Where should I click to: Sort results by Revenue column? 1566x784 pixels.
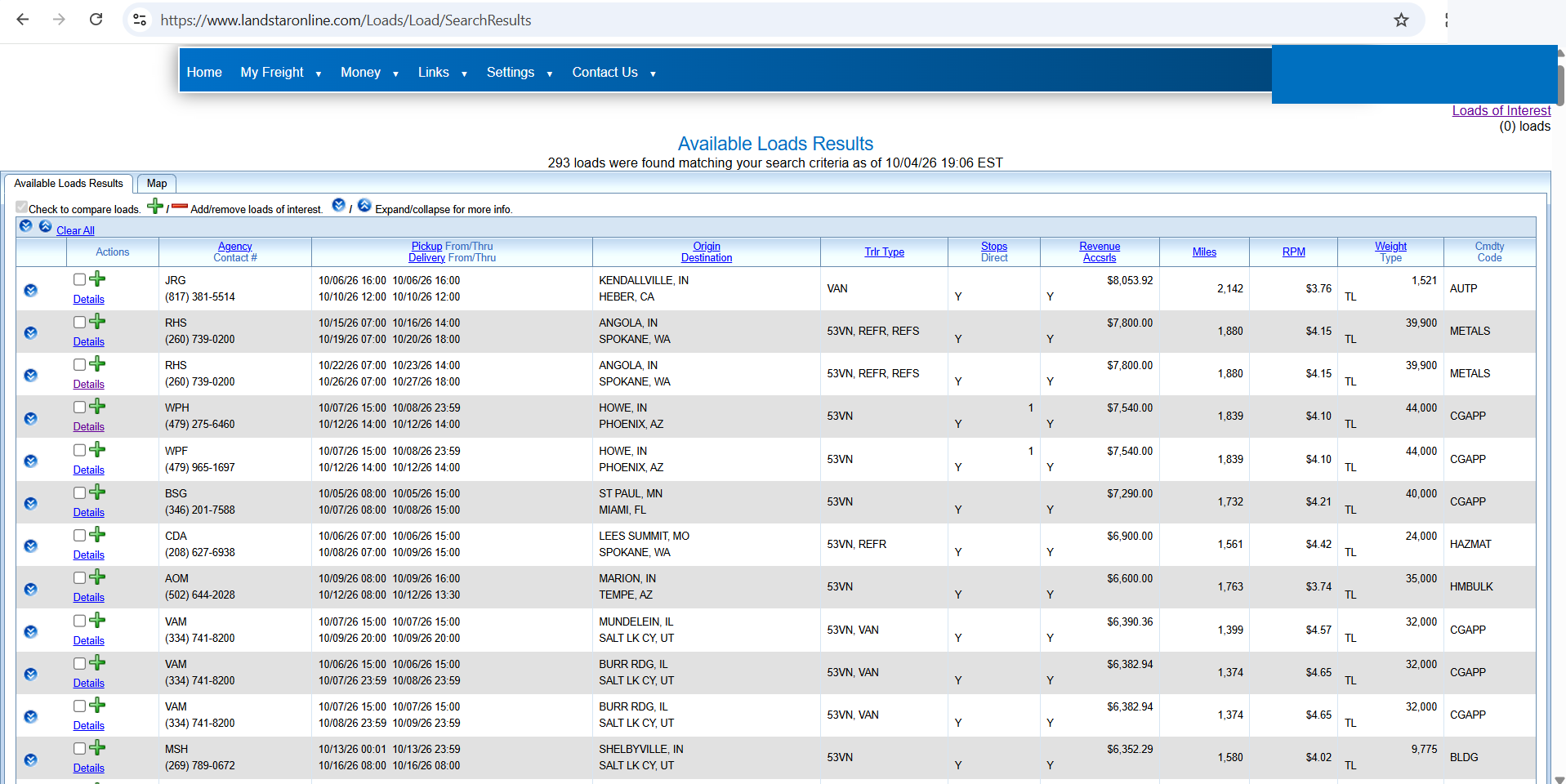pyautogui.click(x=1100, y=246)
